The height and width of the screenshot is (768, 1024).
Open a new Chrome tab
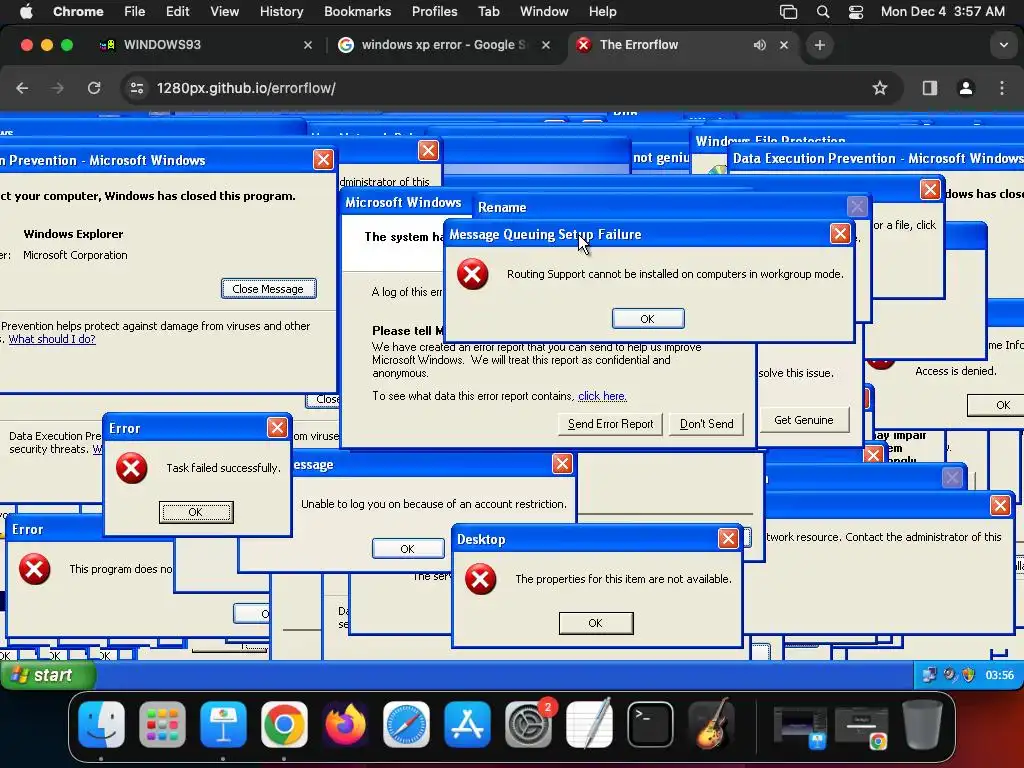[x=820, y=45]
